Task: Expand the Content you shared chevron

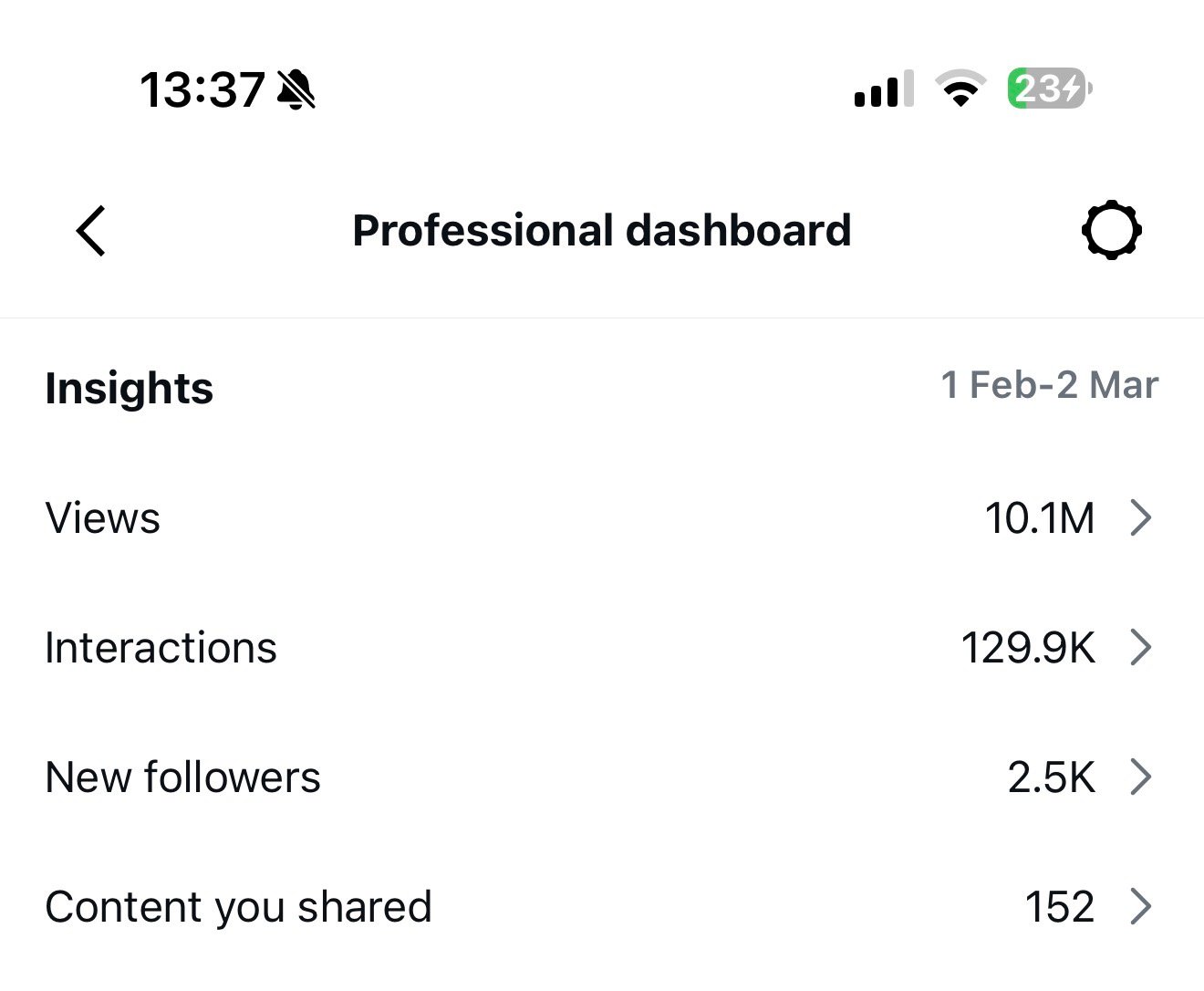Action: [1140, 907]
